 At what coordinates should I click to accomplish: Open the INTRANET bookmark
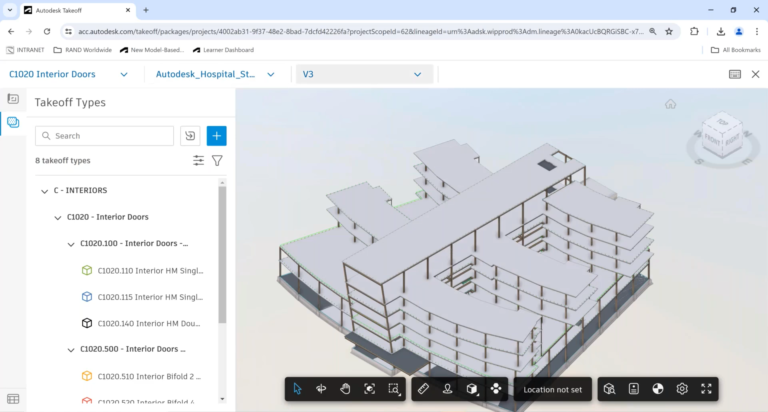click(x=25, y=50)
